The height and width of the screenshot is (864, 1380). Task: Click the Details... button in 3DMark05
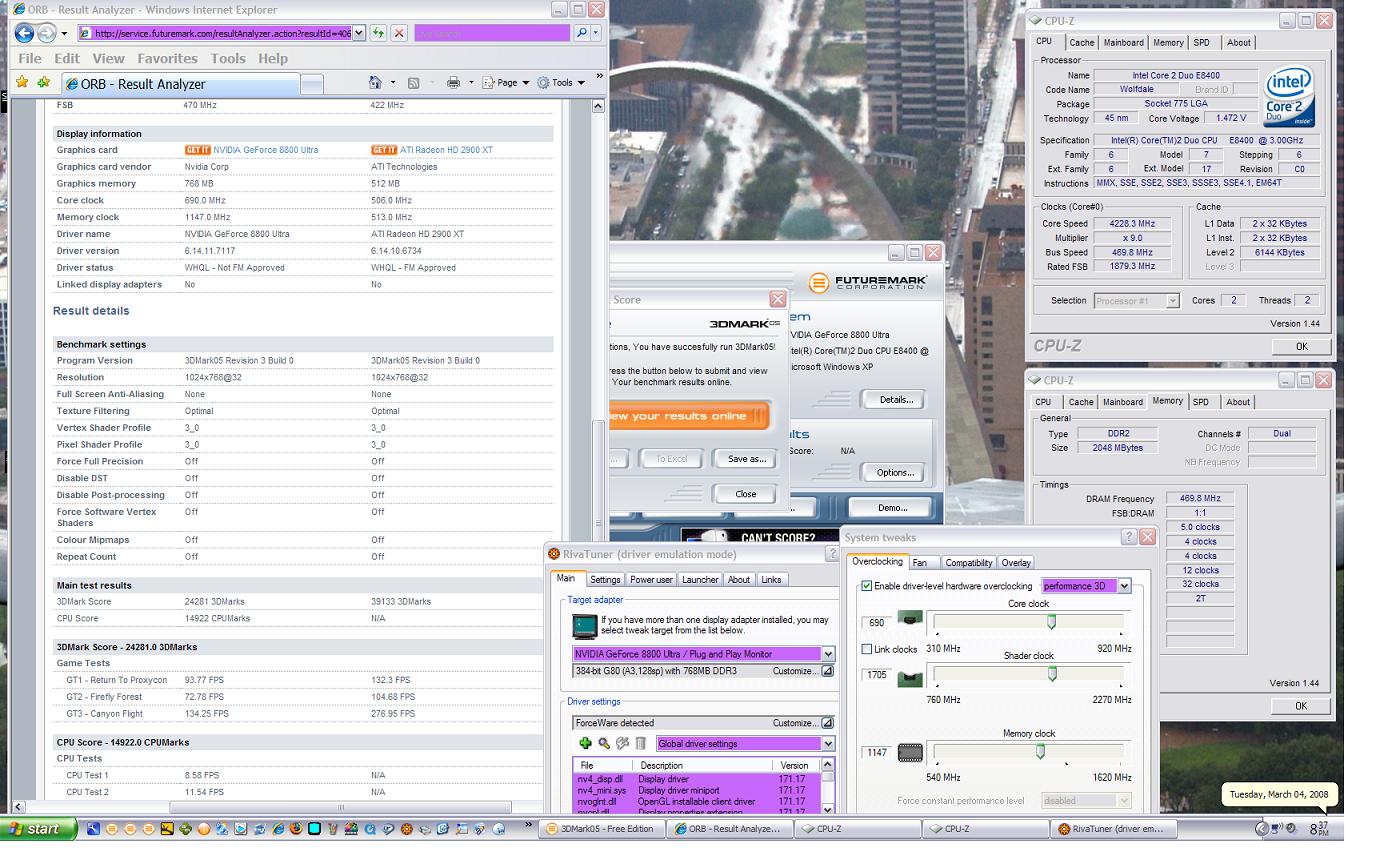(x=896, y=400)
